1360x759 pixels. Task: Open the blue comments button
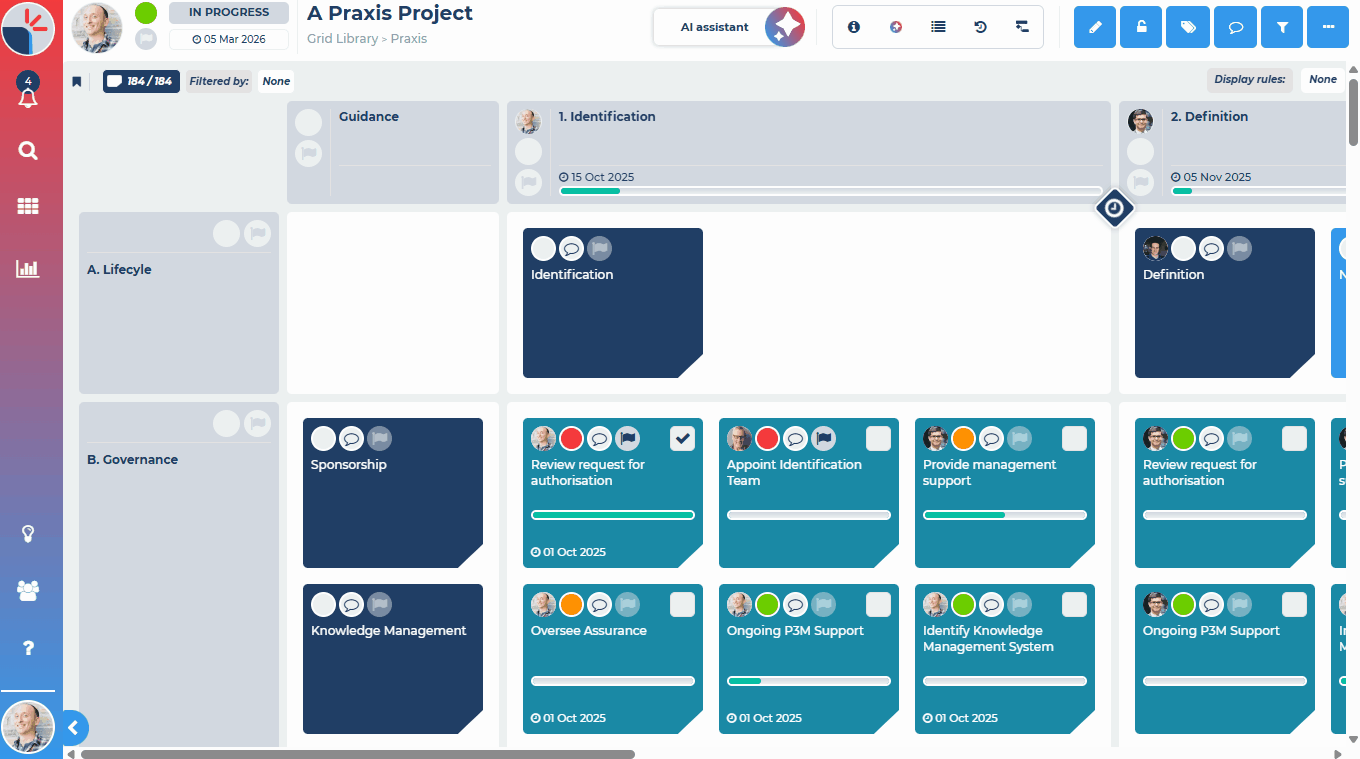[x=1235, y=27]
